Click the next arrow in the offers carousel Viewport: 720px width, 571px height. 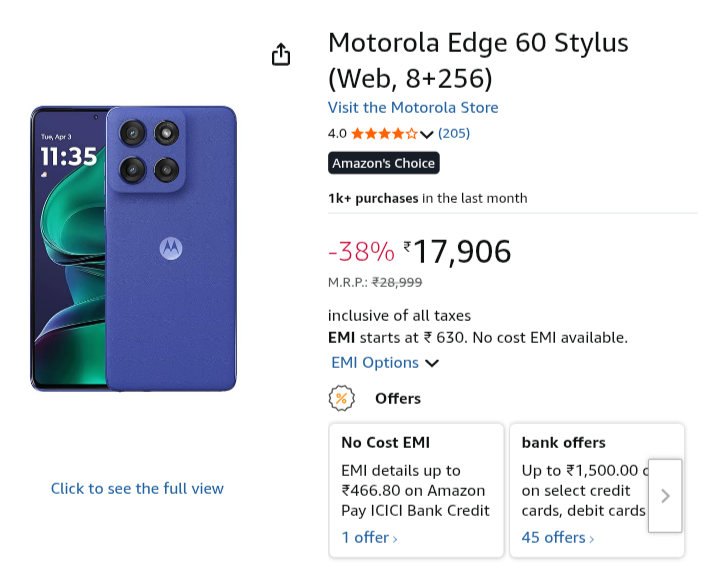click(665, 495)
